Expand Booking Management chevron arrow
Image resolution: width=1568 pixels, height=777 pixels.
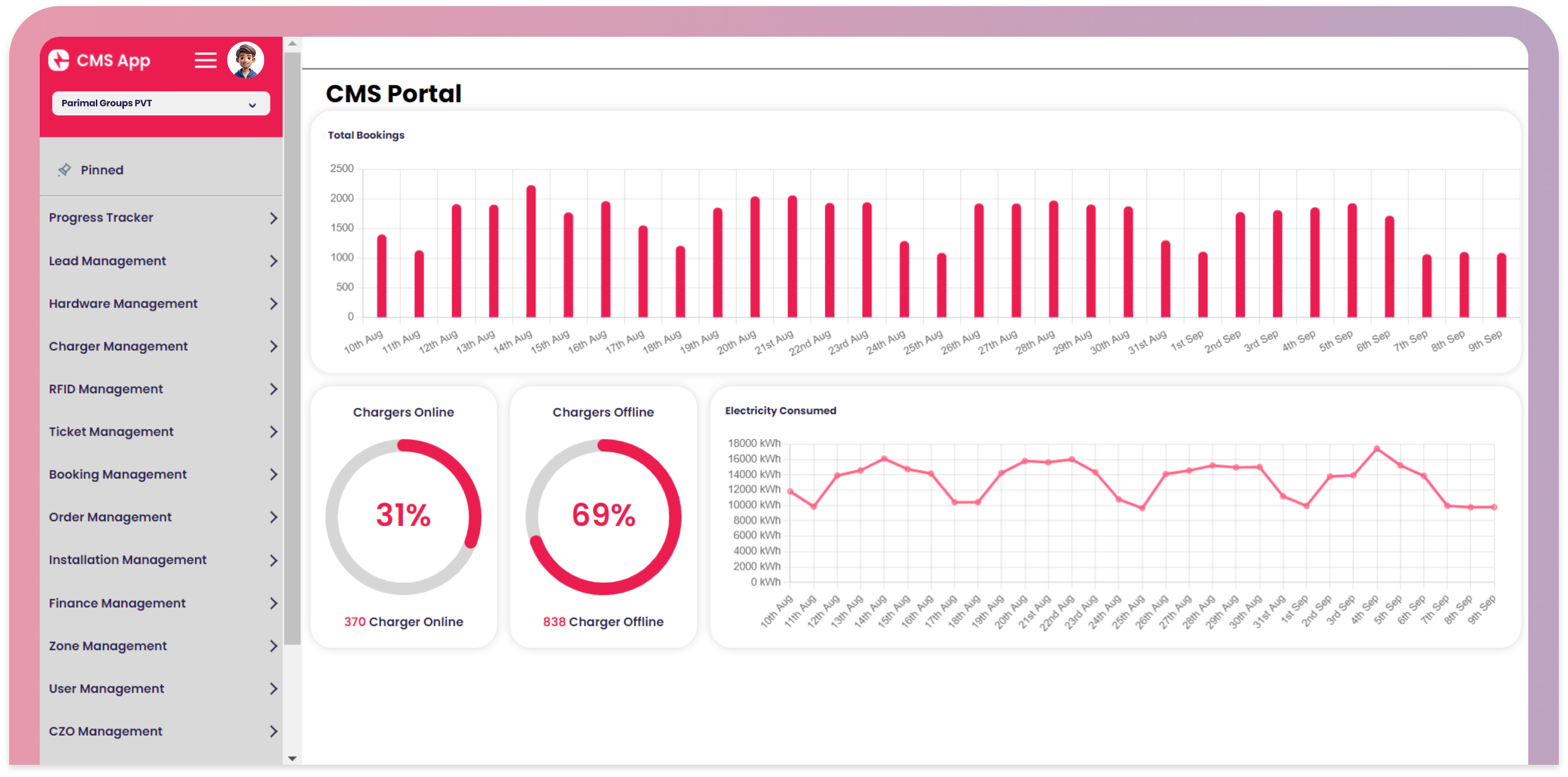click(273, 474)
